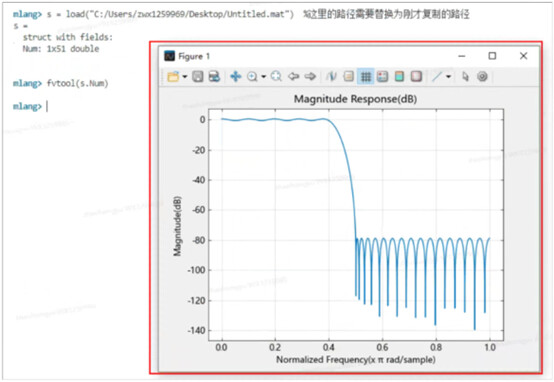Click the -80 y-axis tick label
Screen dimensions: 554x382
pyautogui.click(x=199, y=240)
